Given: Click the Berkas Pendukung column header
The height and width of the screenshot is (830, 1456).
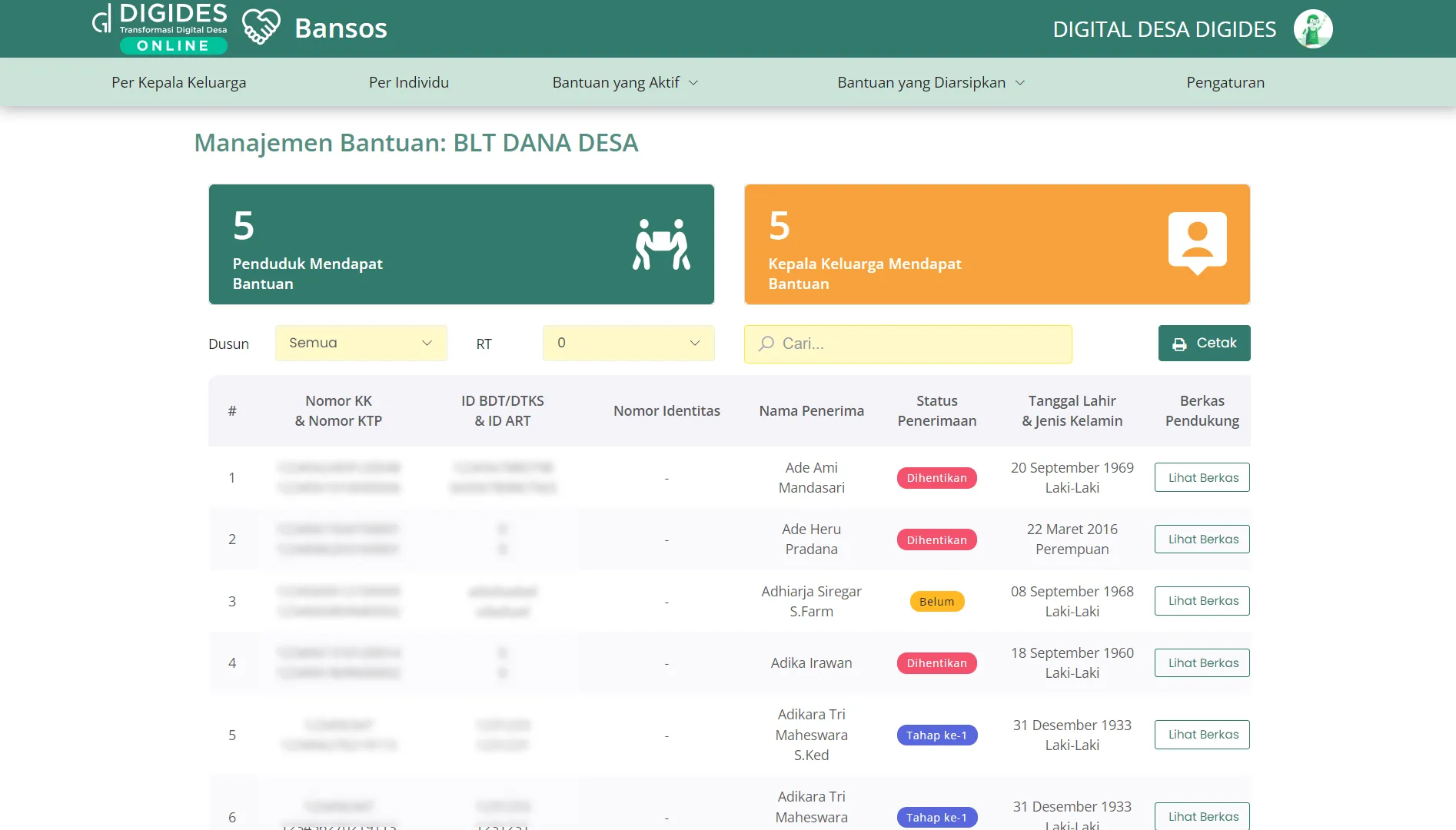Looking at the screenshot, I should tap(1202, 410).
